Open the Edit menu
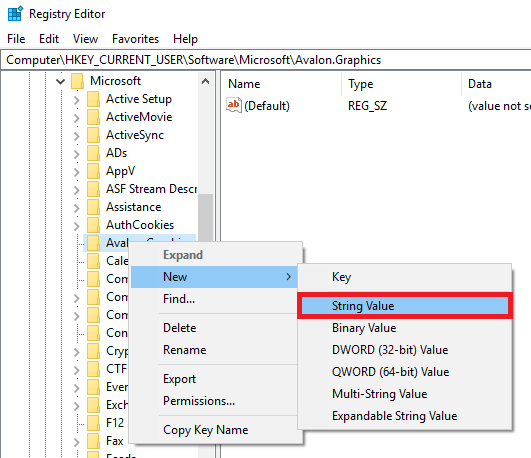This screenshot has height=458, width=531. coord(49,39)
